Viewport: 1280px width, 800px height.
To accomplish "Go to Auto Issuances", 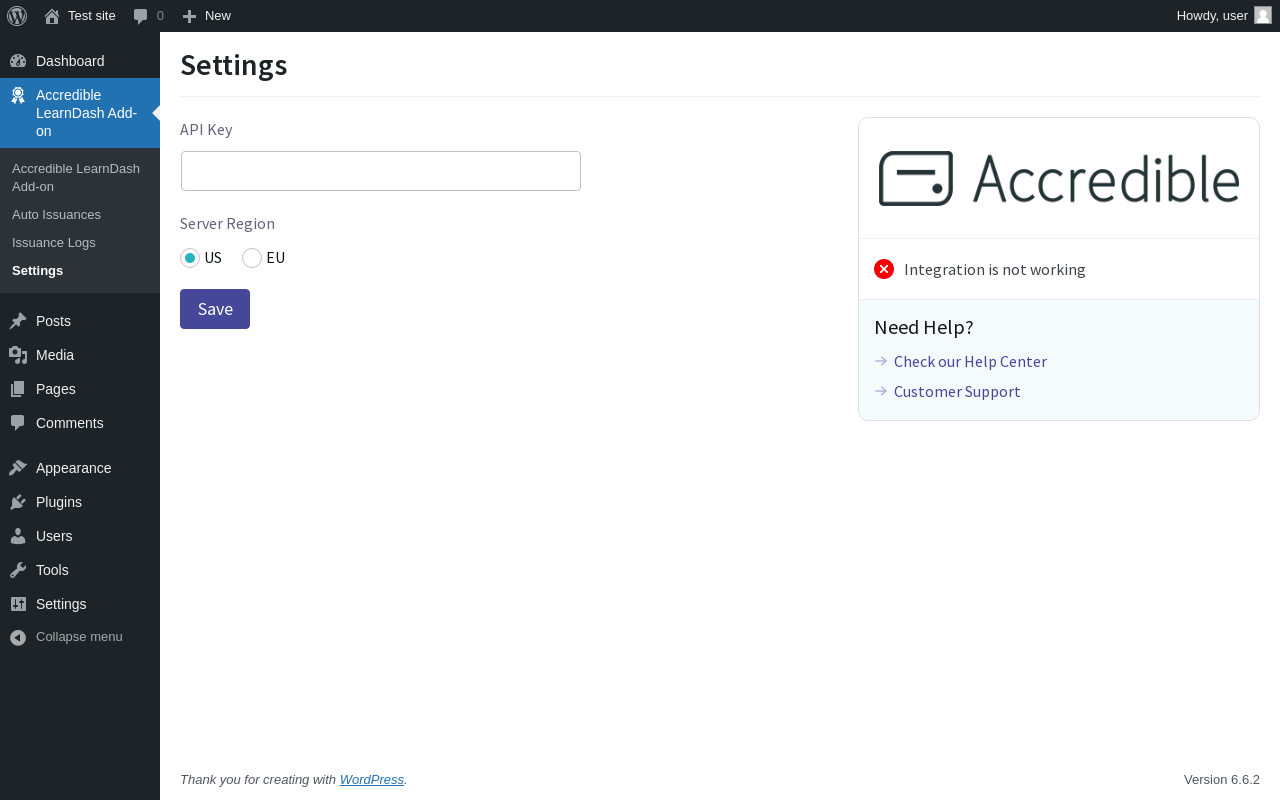I will (80, 215).
